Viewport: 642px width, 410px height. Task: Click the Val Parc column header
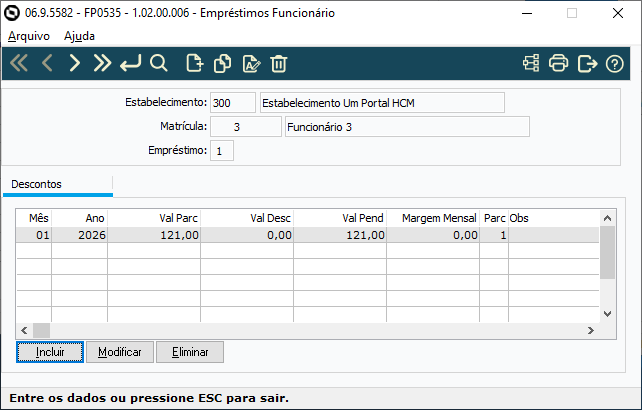pyautogui.click(x=154, y=218)
